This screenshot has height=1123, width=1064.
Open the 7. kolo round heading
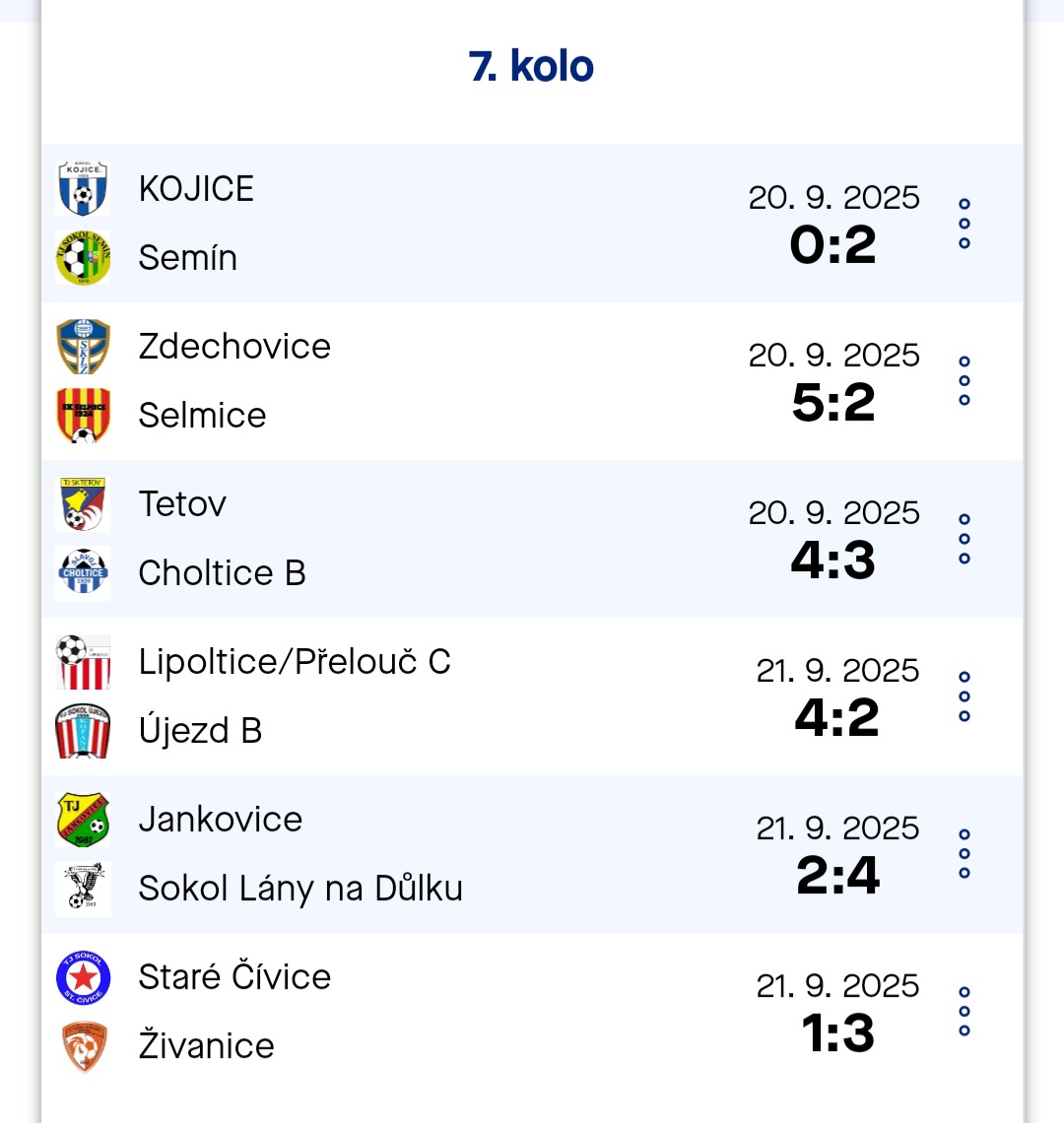(x=531, y=67)
